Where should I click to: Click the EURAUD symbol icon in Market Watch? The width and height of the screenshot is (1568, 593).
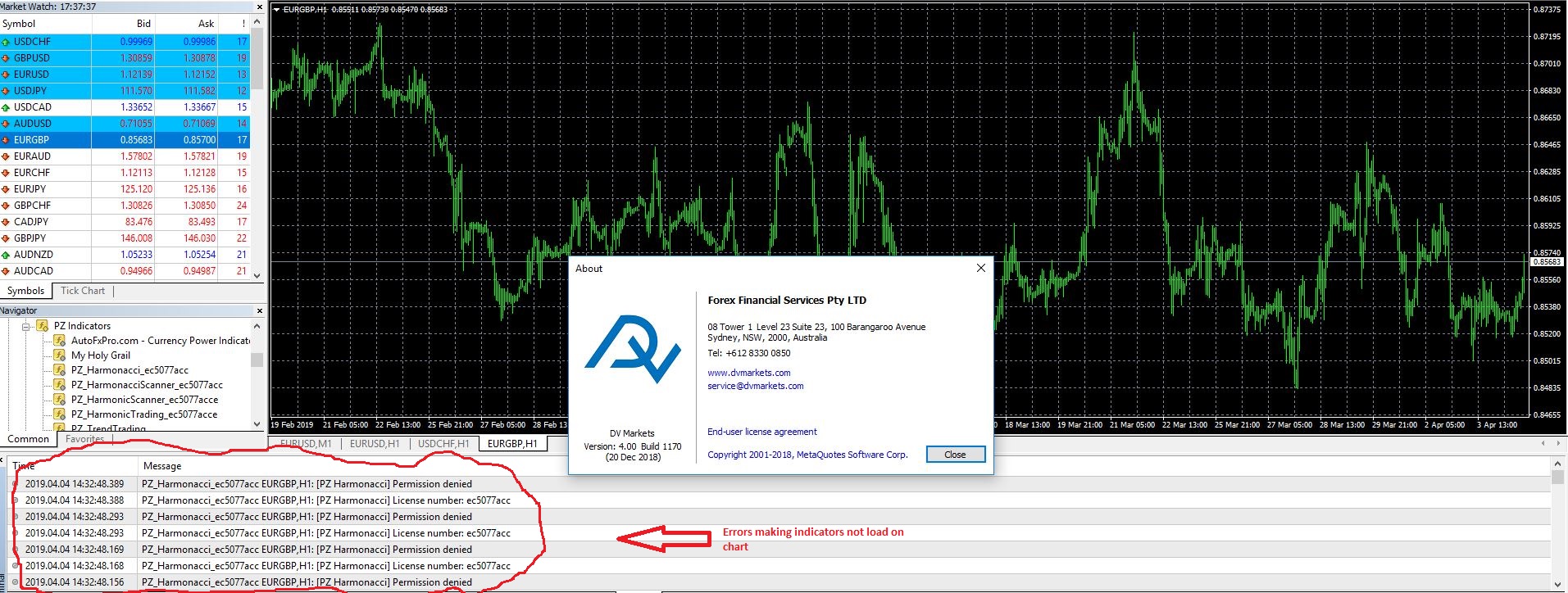point(6,156)
